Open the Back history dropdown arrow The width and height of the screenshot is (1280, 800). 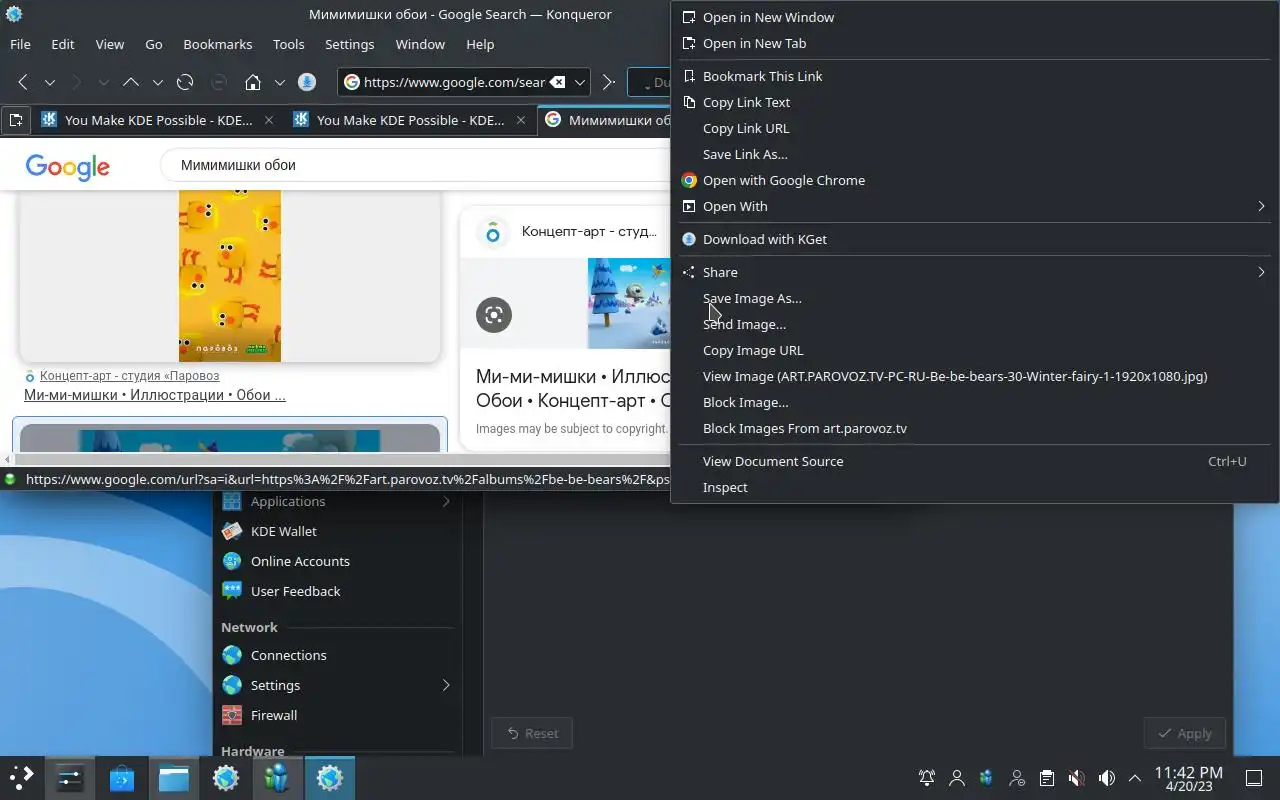point(49,82)
